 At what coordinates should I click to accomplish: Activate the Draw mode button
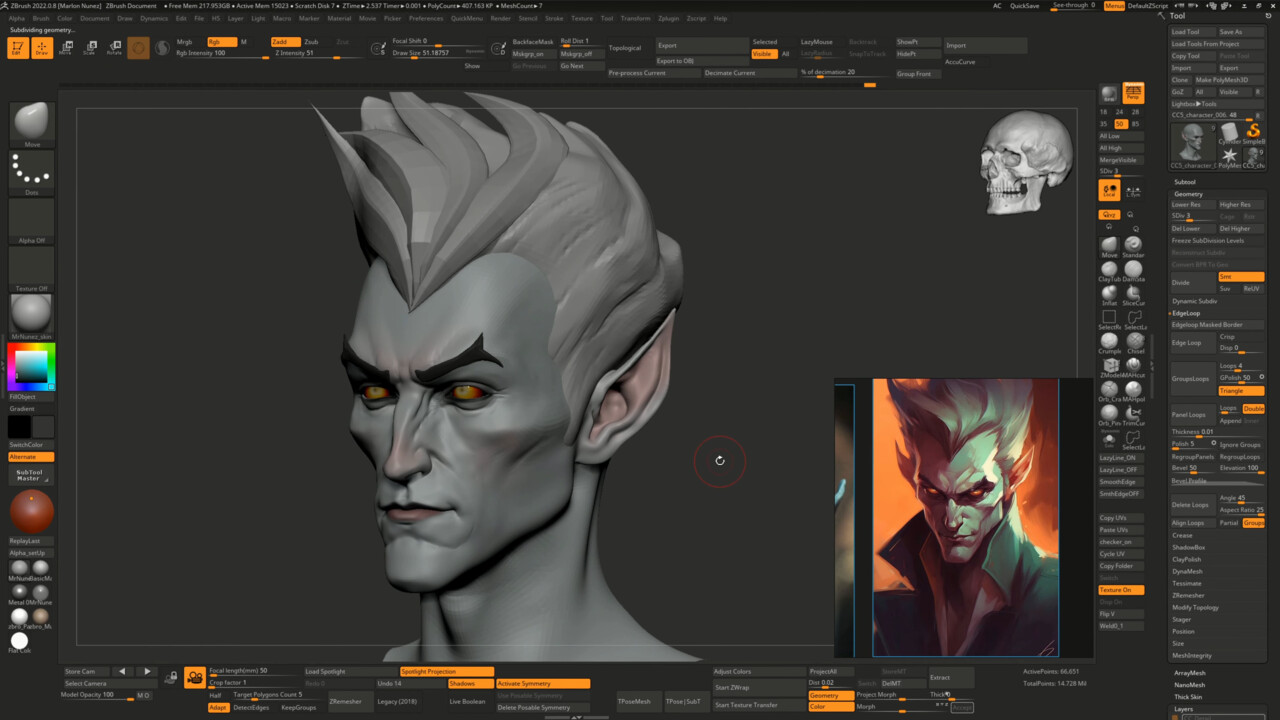[41, 48]
